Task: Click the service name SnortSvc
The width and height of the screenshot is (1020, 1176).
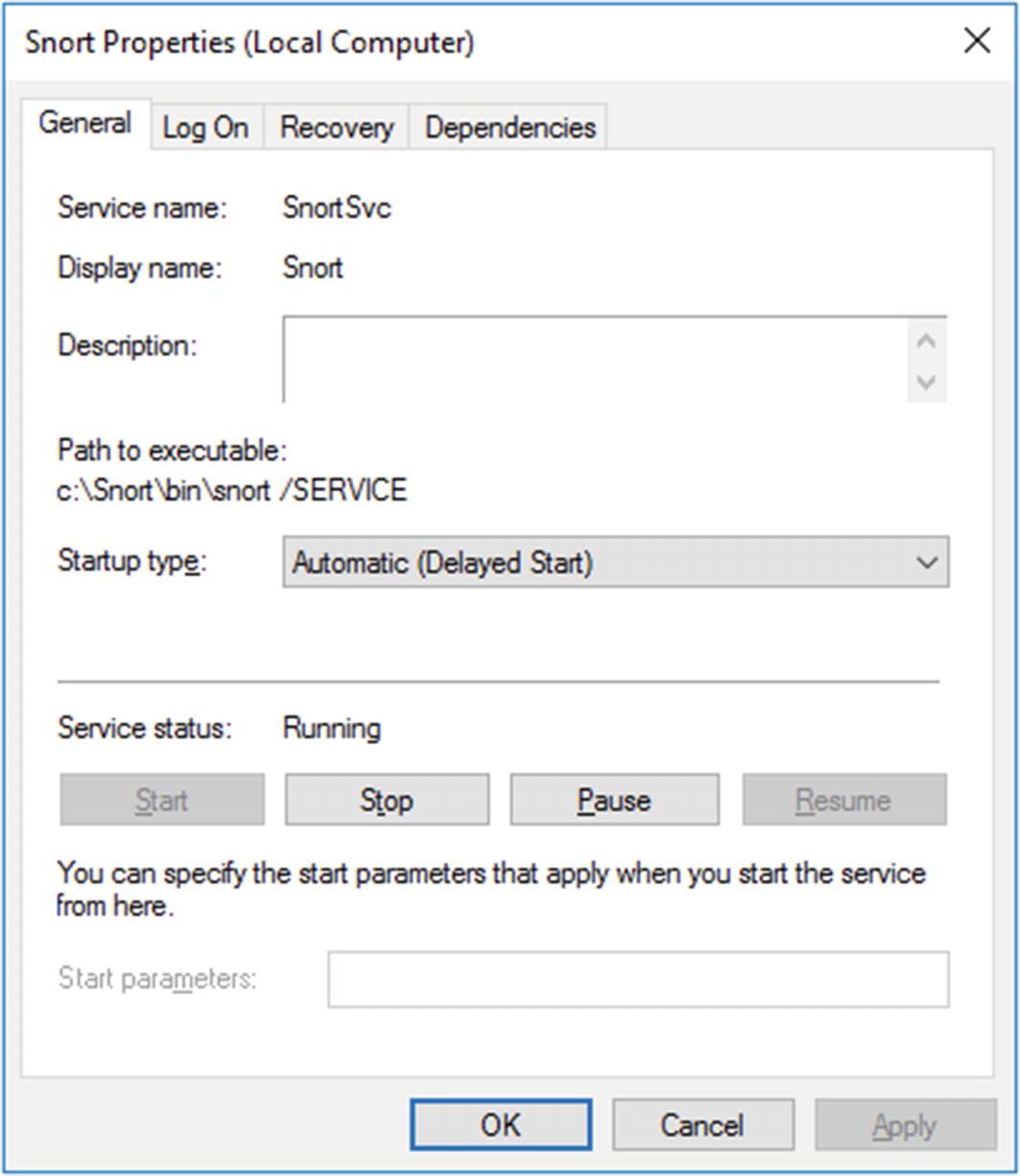Action: pos(337,208)
